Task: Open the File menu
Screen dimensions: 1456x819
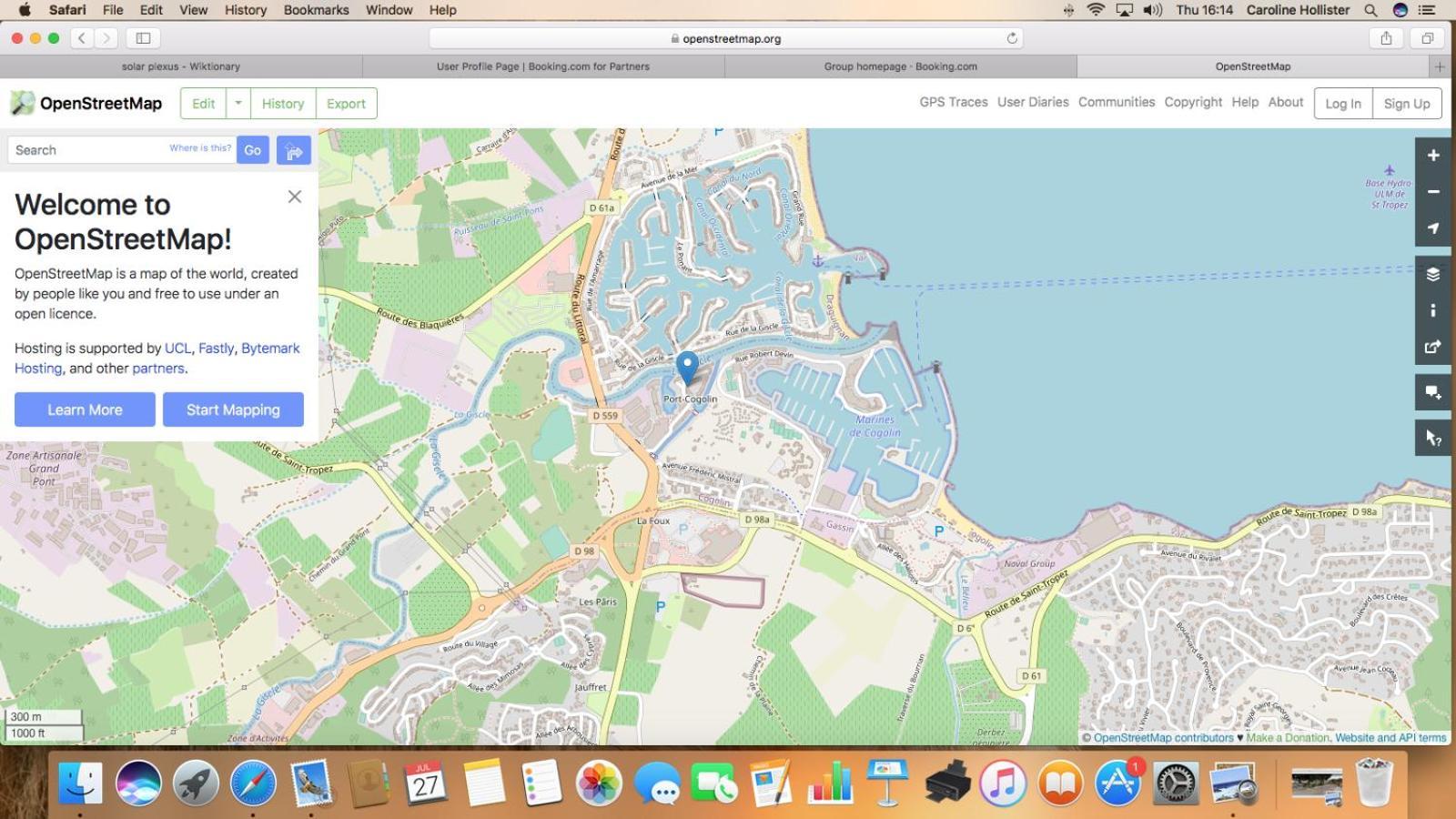Action: (113, 10)
